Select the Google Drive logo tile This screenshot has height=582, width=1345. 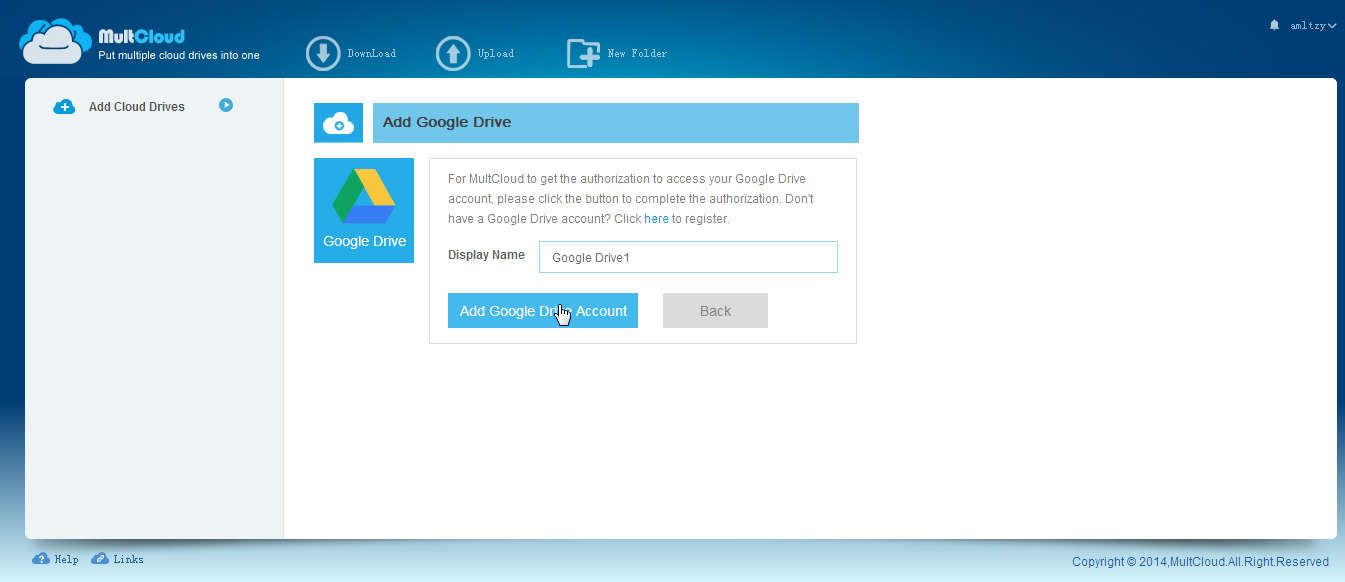coord(364,210)
